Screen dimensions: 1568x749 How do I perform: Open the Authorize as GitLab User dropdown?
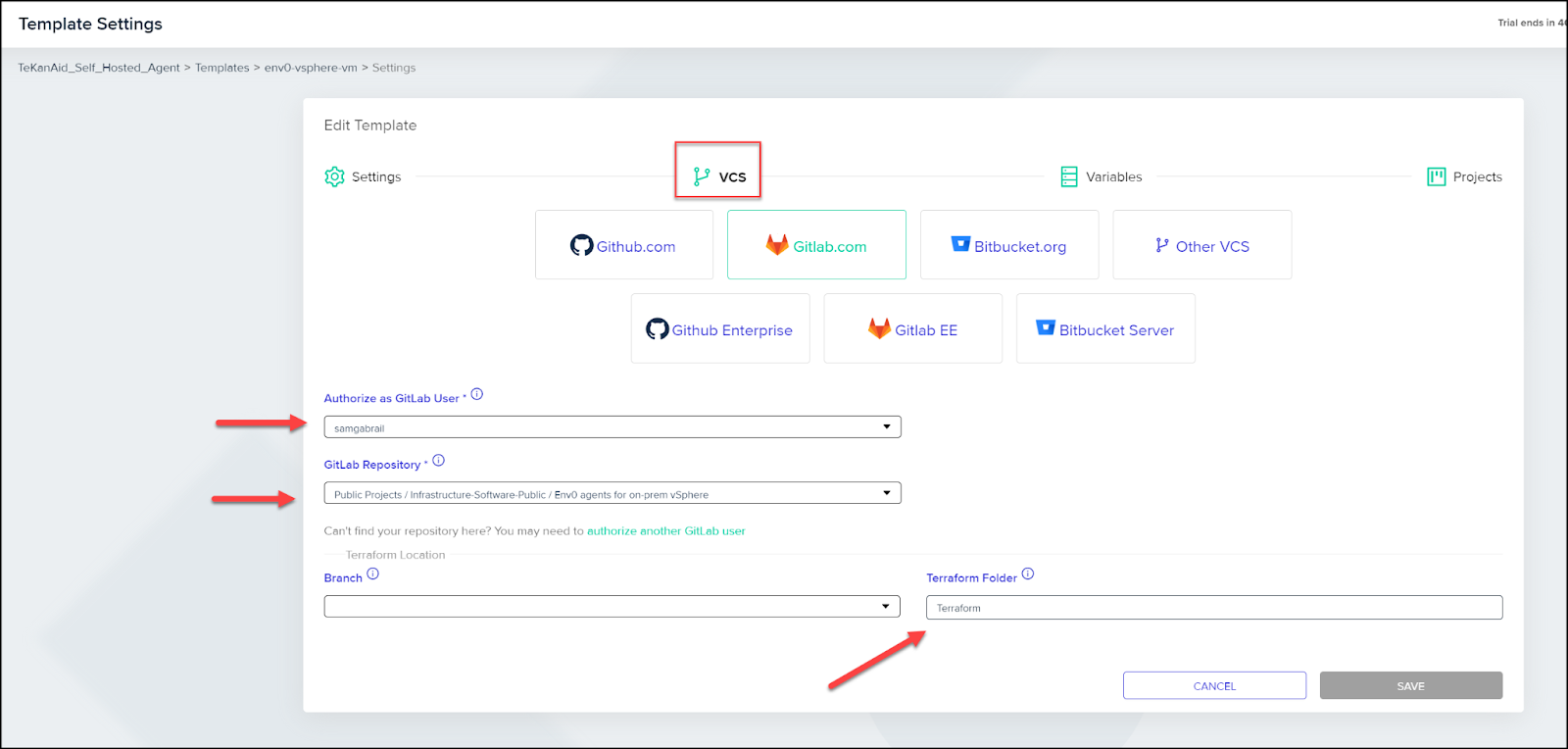(612, 427)
